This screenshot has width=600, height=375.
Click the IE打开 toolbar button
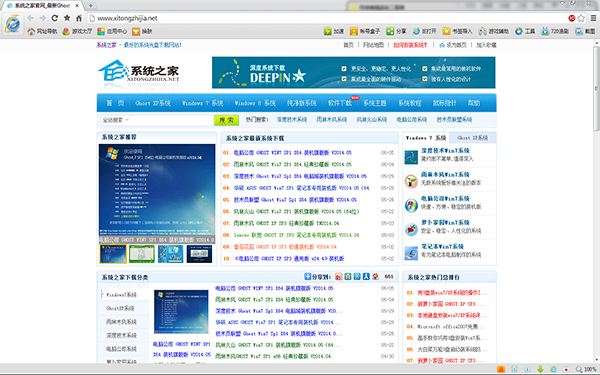(424, 31)
